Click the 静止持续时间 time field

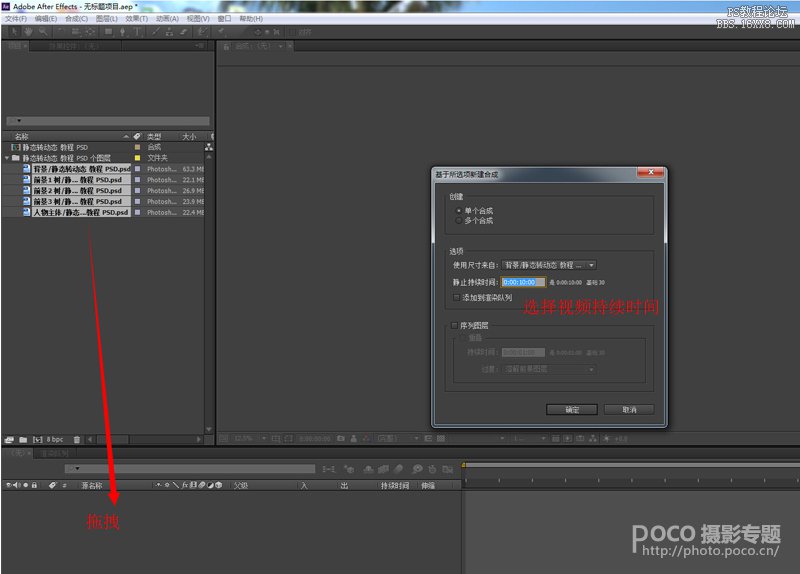[x=523, y=282]
